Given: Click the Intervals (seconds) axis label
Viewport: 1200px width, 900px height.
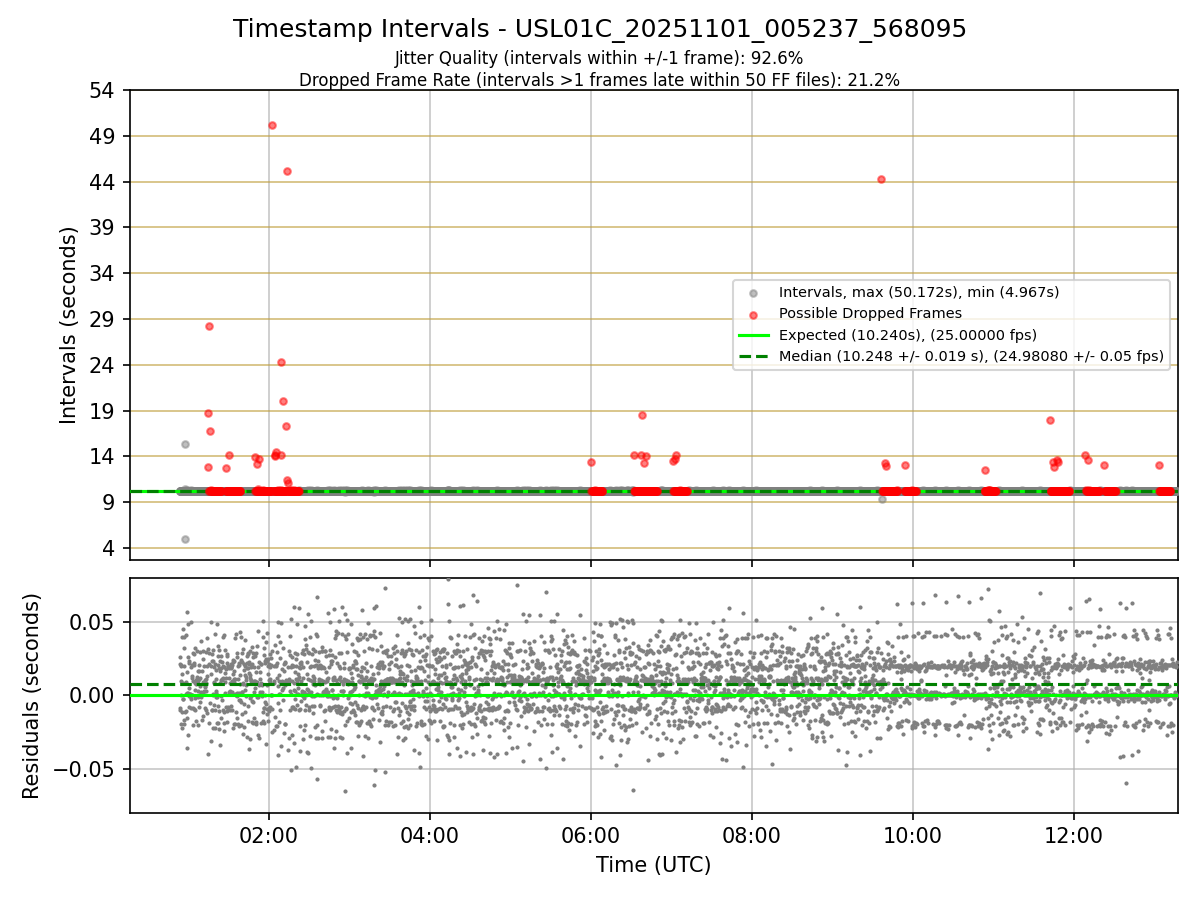Looking at the screenshot, I should click(x=68, y=325).
